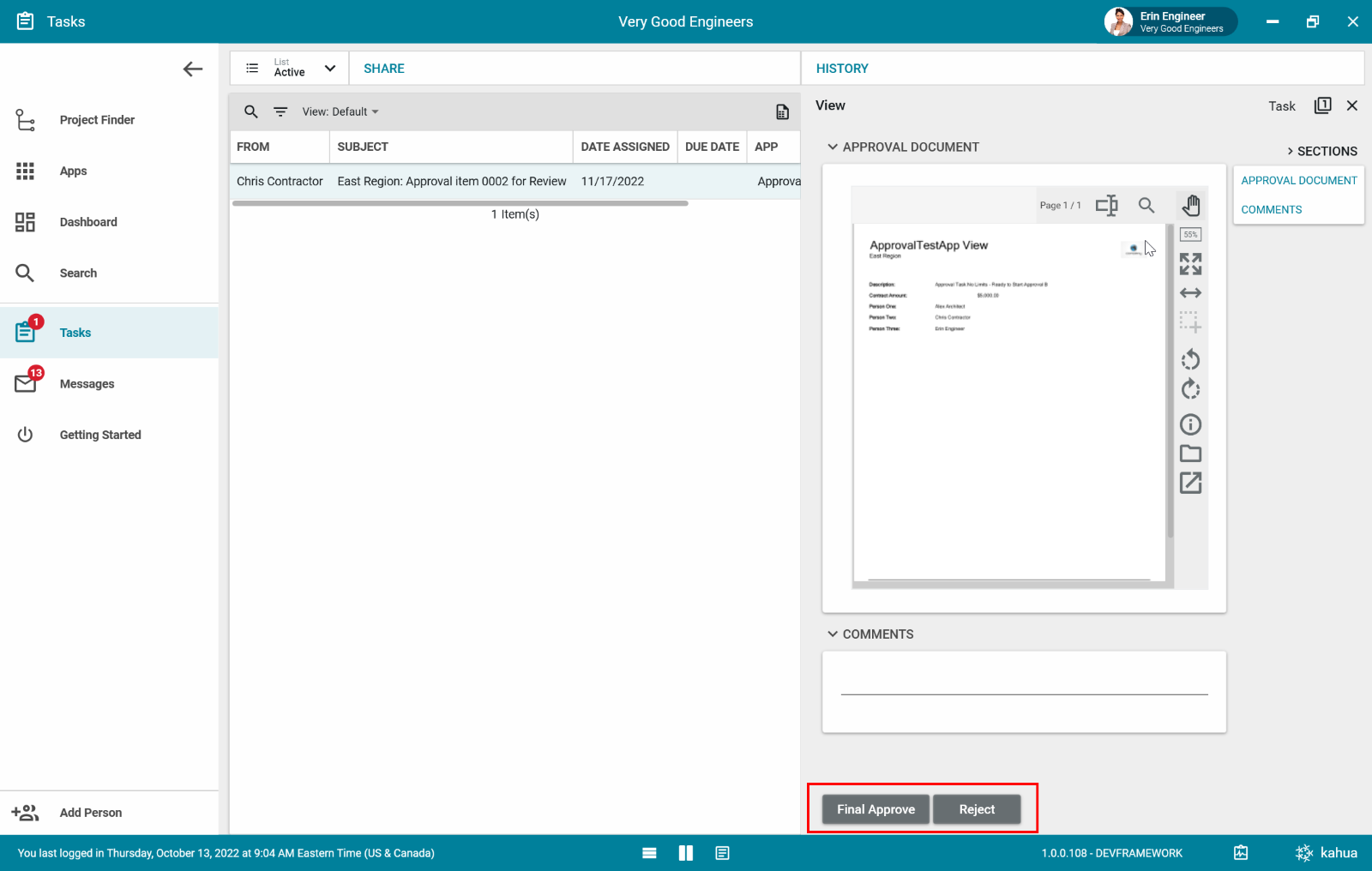Toggle split view layout in status bar

pyautogui.click(x=686, y=853)
